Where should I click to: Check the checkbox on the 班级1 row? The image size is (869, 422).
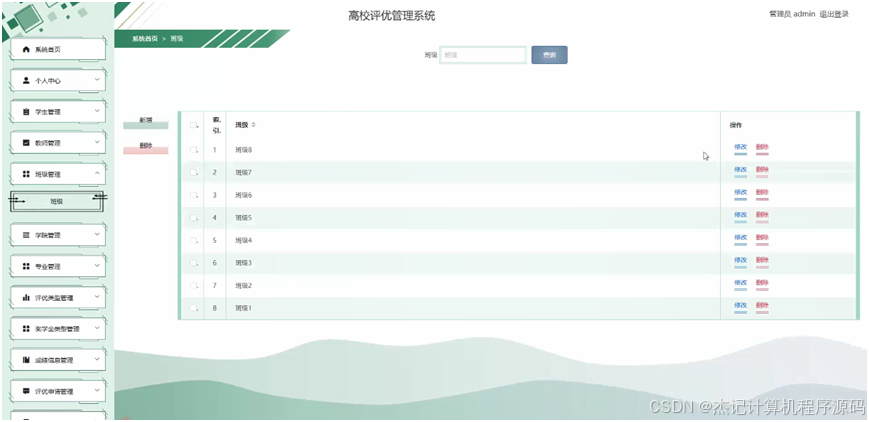coord(193,308)
